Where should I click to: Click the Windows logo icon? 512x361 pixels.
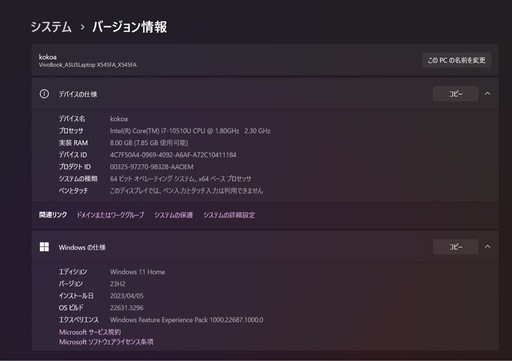click(44, 247)
